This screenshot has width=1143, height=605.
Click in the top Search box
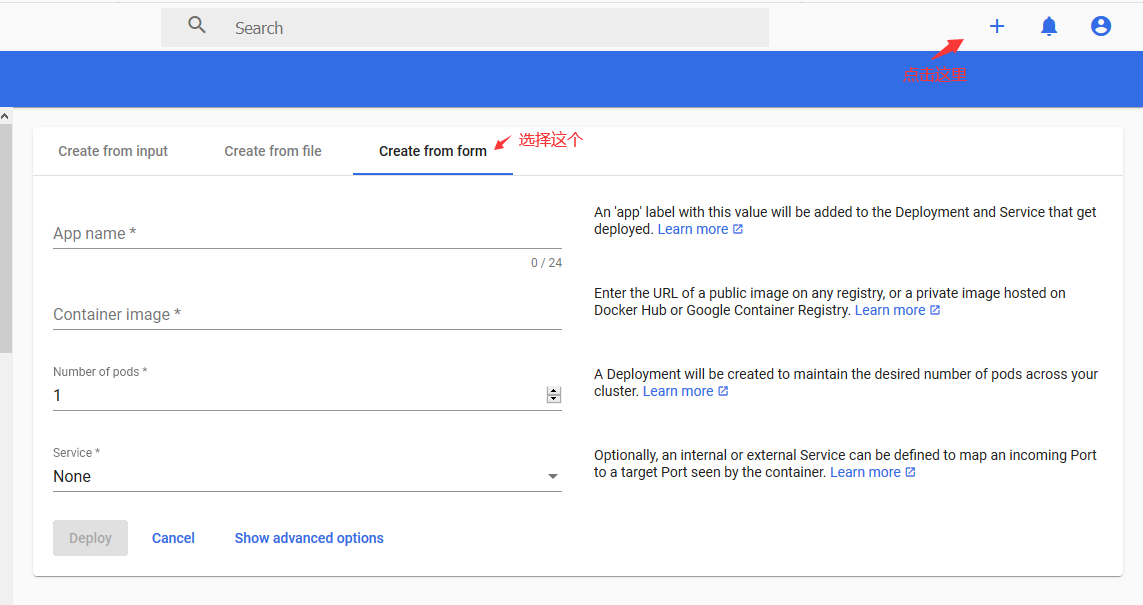pyautogui.click(x=490, y=28)
